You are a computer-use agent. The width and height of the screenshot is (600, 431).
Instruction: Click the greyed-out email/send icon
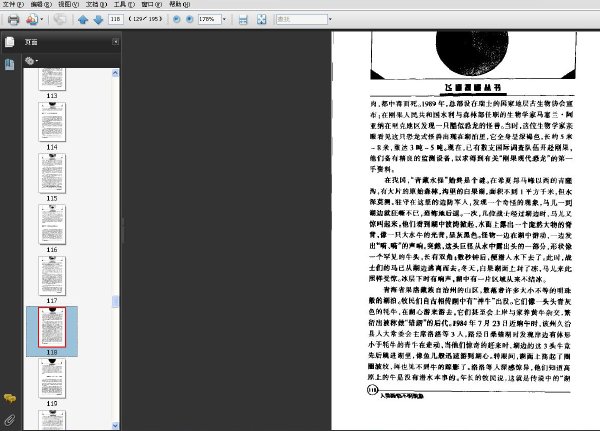pyautogui.click(x=60, y=19)
